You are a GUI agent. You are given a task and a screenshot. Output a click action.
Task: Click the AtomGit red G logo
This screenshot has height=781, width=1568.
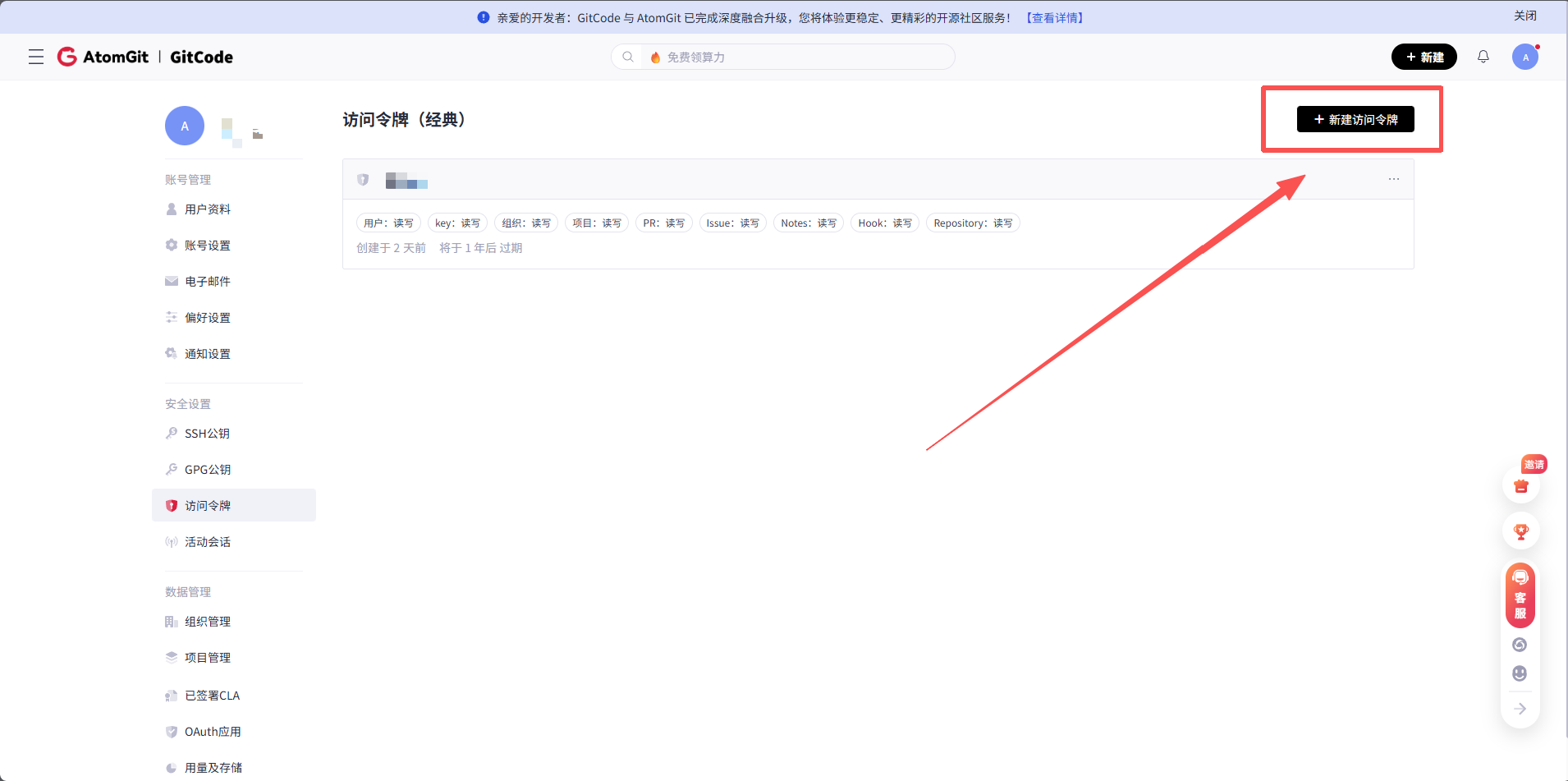coord(66,57)
